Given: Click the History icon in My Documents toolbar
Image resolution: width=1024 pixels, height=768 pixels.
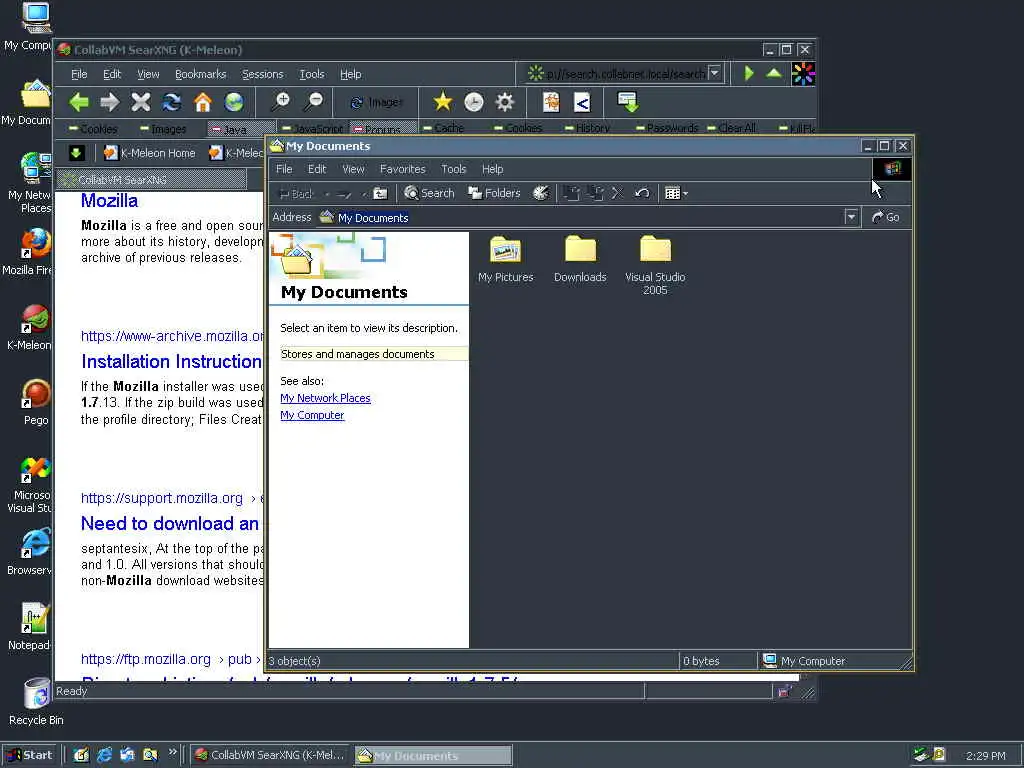Looking at the screenshot, I should tap(541, 193).
